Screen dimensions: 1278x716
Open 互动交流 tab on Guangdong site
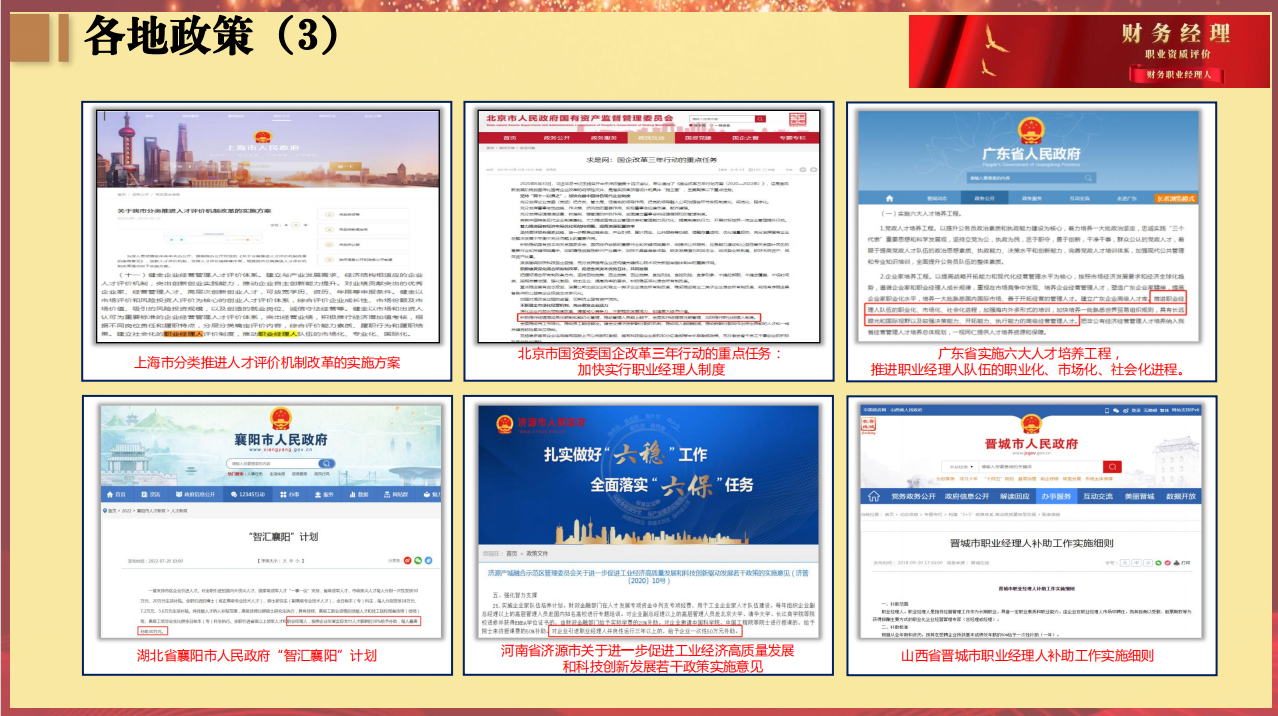tap(1079, 198)
